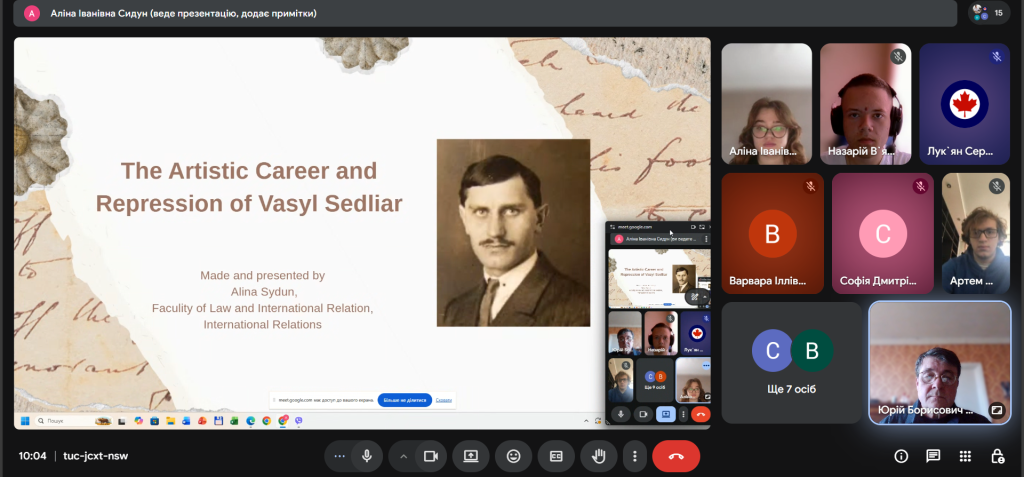The height and width of the screenshot is (477, 1024).
Task: Open audio settings via three-dots beside mic
Action: point(340,456)
